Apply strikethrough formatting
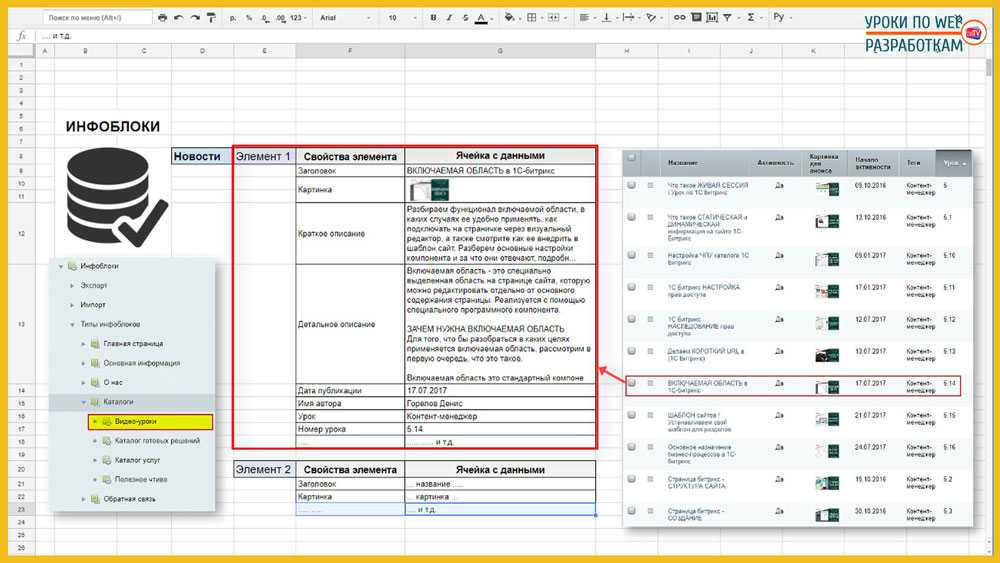The width and height of the screenshot is (1000, 563). pyautogui.click(x=465, y=18)
